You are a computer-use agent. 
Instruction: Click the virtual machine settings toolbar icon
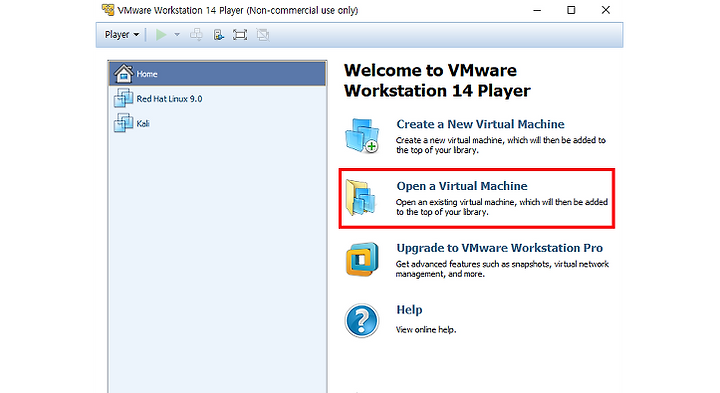point(219,34)
